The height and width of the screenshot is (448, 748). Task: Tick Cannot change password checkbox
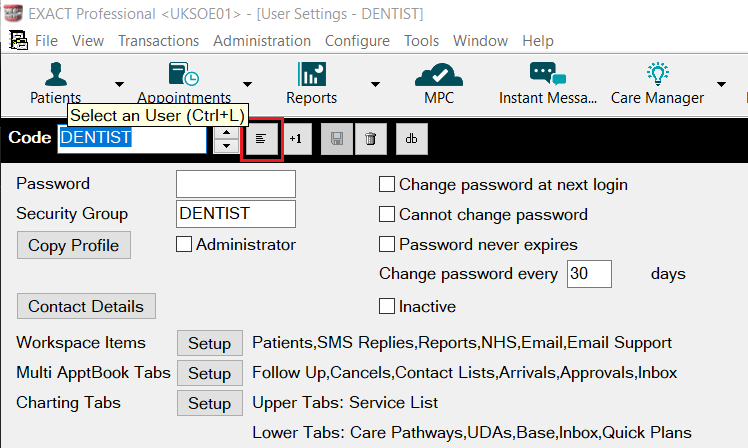click(x=386, y=214)
